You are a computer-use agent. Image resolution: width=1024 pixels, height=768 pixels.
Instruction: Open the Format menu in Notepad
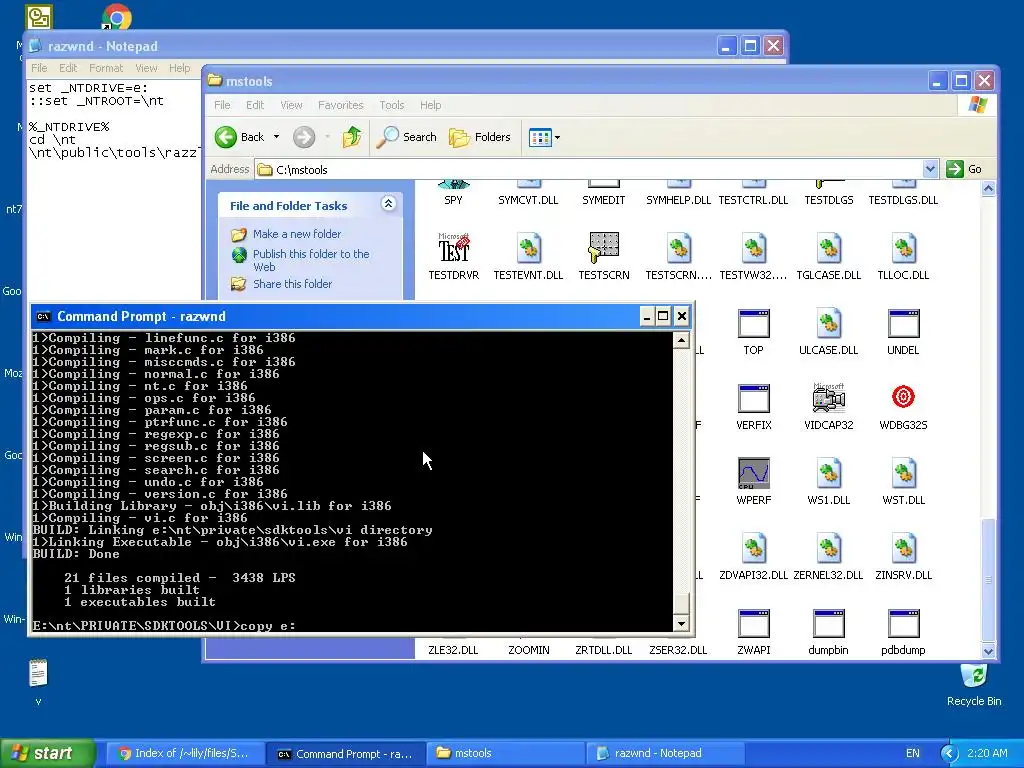[106, 68]
